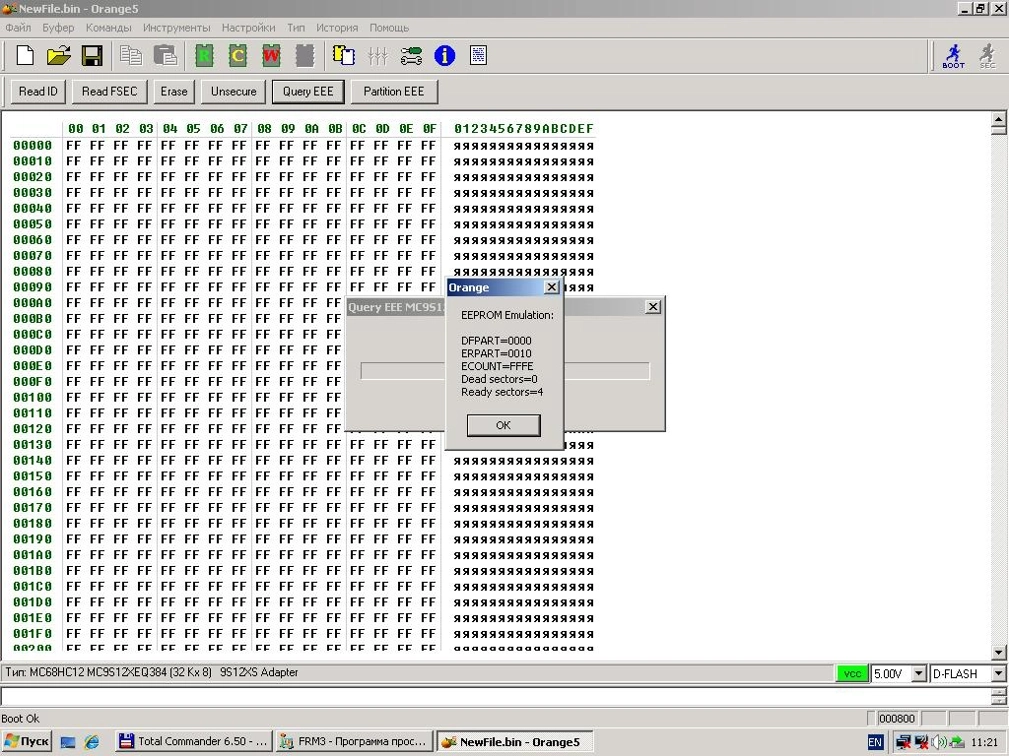Viewport: 1009px width, 756px height.
Task: Click the Read ID button
Action: point(38,91)
